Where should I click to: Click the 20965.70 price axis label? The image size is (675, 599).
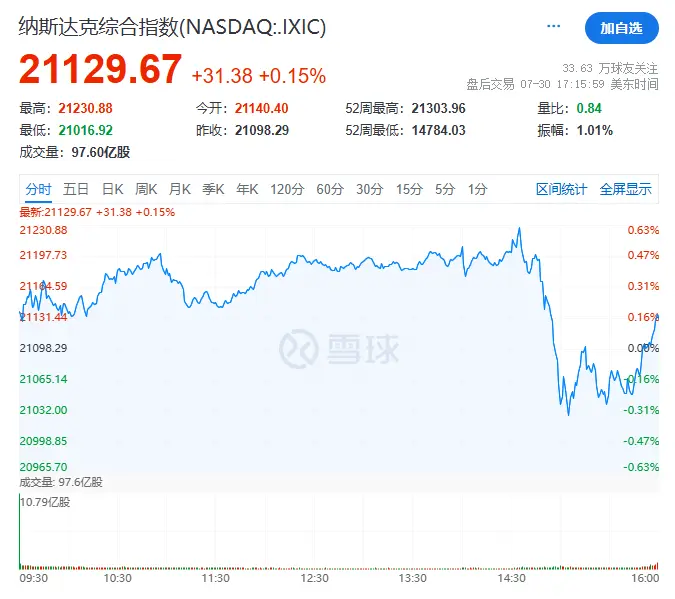pos(43,467)
